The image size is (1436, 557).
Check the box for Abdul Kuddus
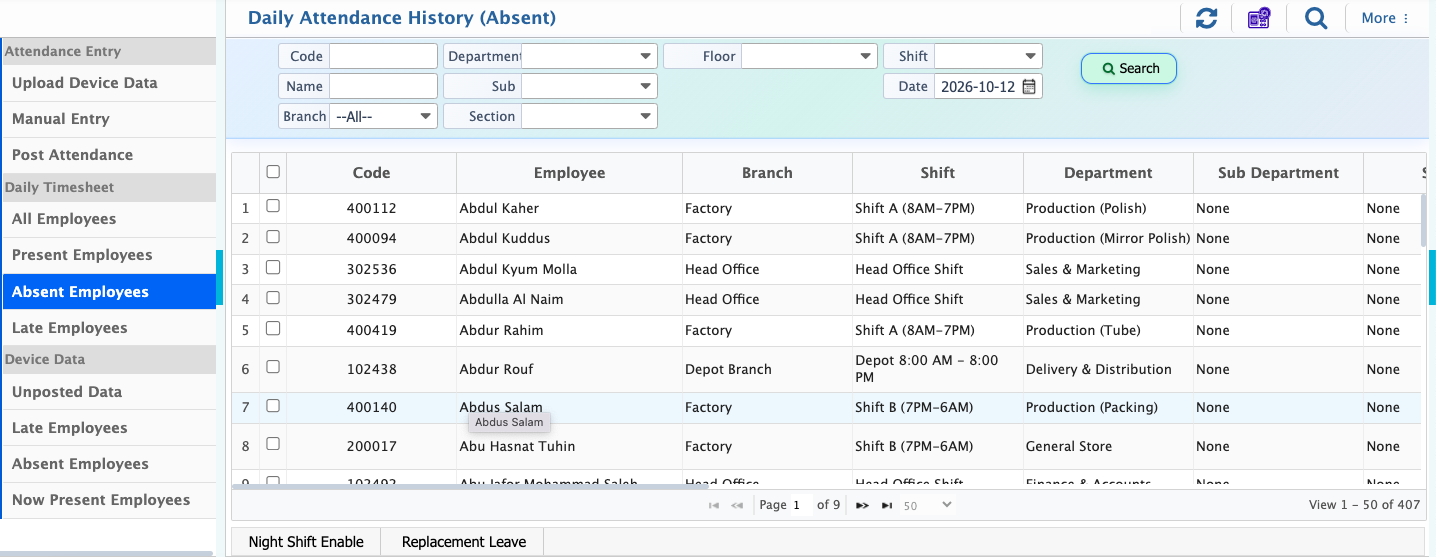pos(273,237)
